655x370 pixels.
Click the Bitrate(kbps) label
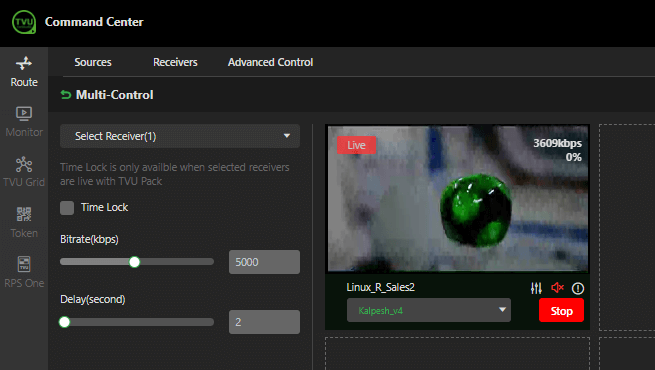pos(89,239)
